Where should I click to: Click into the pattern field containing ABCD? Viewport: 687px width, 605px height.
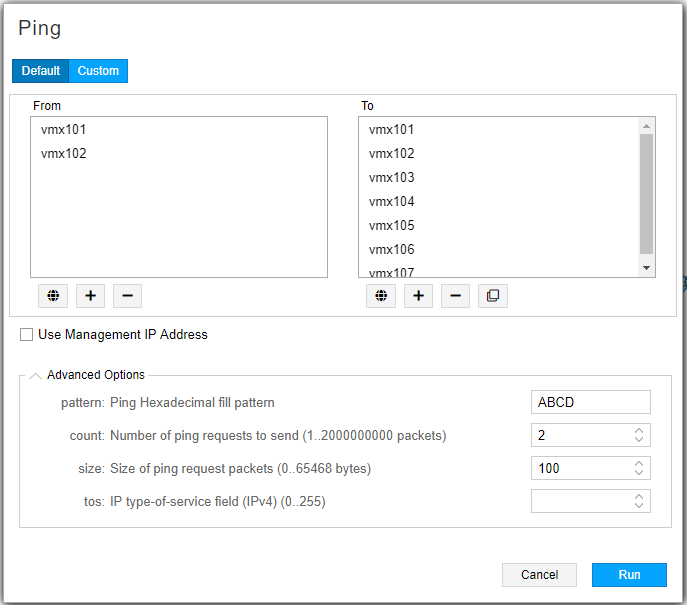tap(590, 402)
